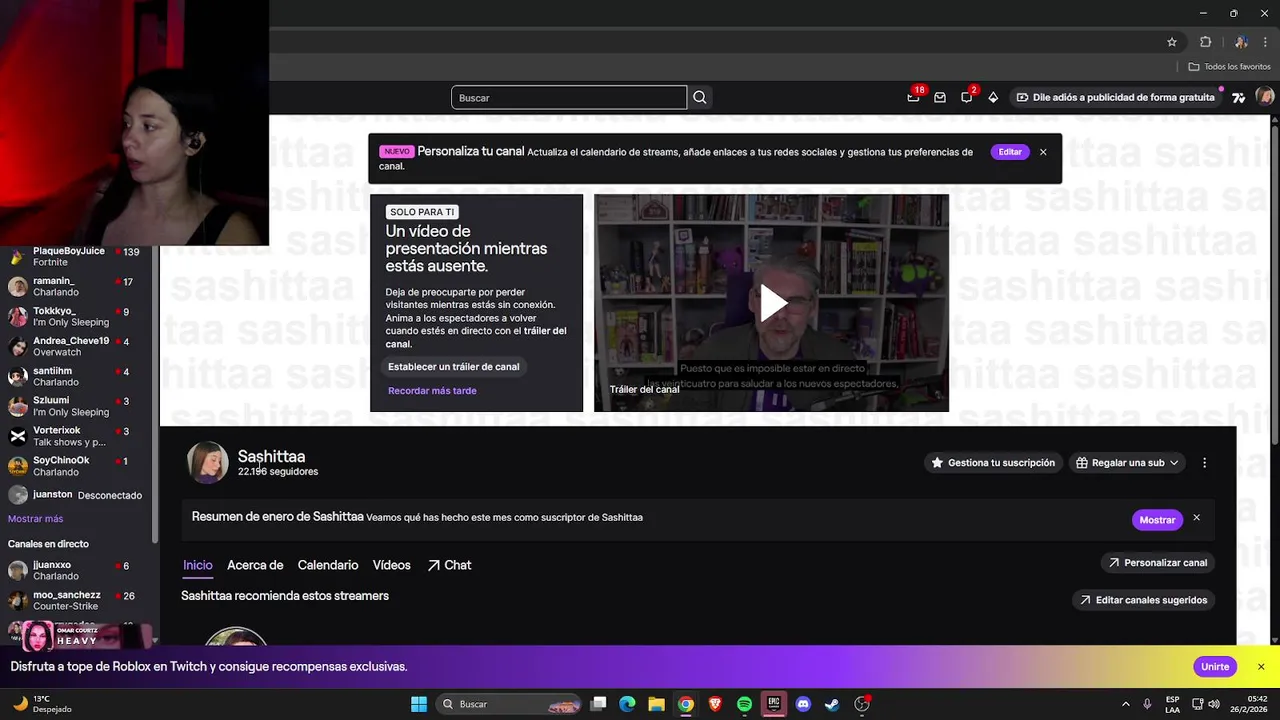Open Twitch notifications inbox with 18 badge
The width and height of the screenshot is (1280, 720).
[914, 96]
